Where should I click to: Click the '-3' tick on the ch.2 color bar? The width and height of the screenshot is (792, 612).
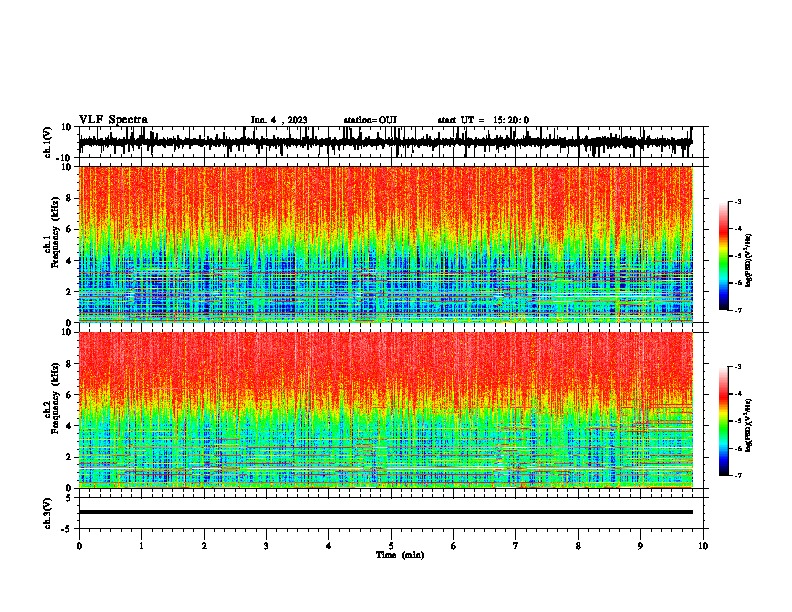tap(737, 367)
